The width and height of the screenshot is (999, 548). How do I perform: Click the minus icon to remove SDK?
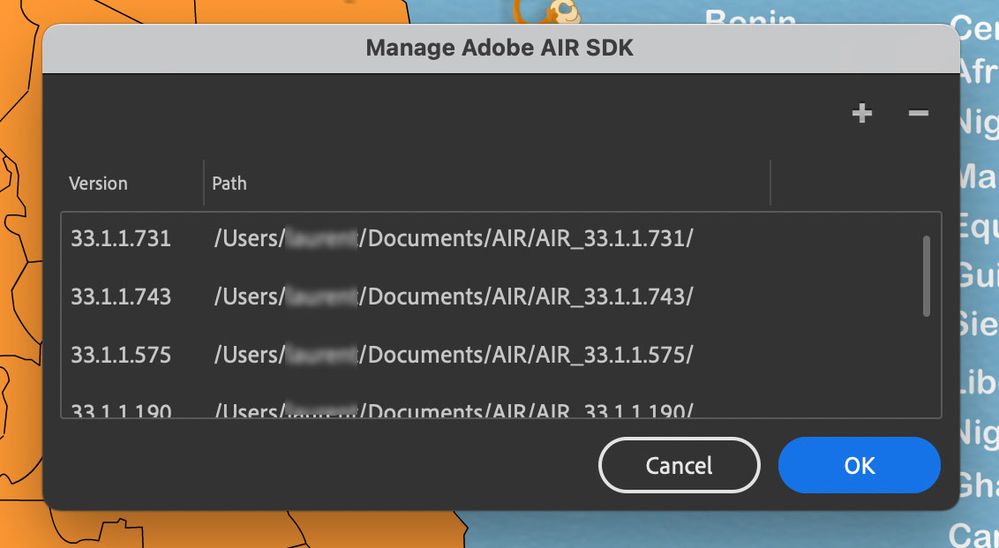918,113
